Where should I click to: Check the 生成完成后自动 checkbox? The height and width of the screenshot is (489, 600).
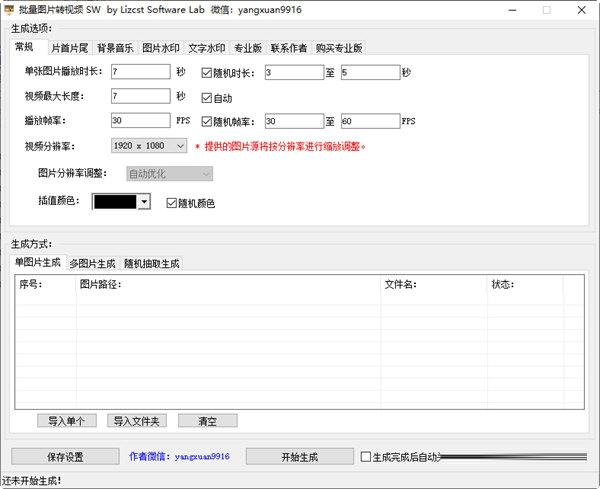[x=366, y=457]
